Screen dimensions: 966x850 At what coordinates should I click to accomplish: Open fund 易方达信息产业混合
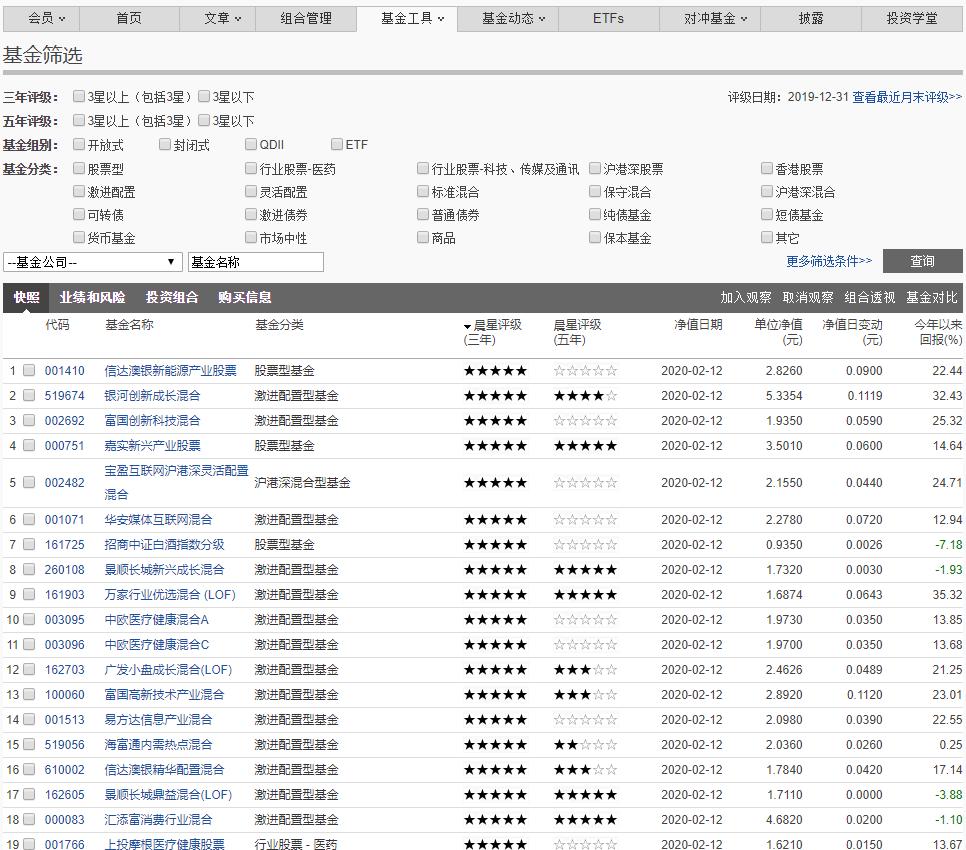158,719
